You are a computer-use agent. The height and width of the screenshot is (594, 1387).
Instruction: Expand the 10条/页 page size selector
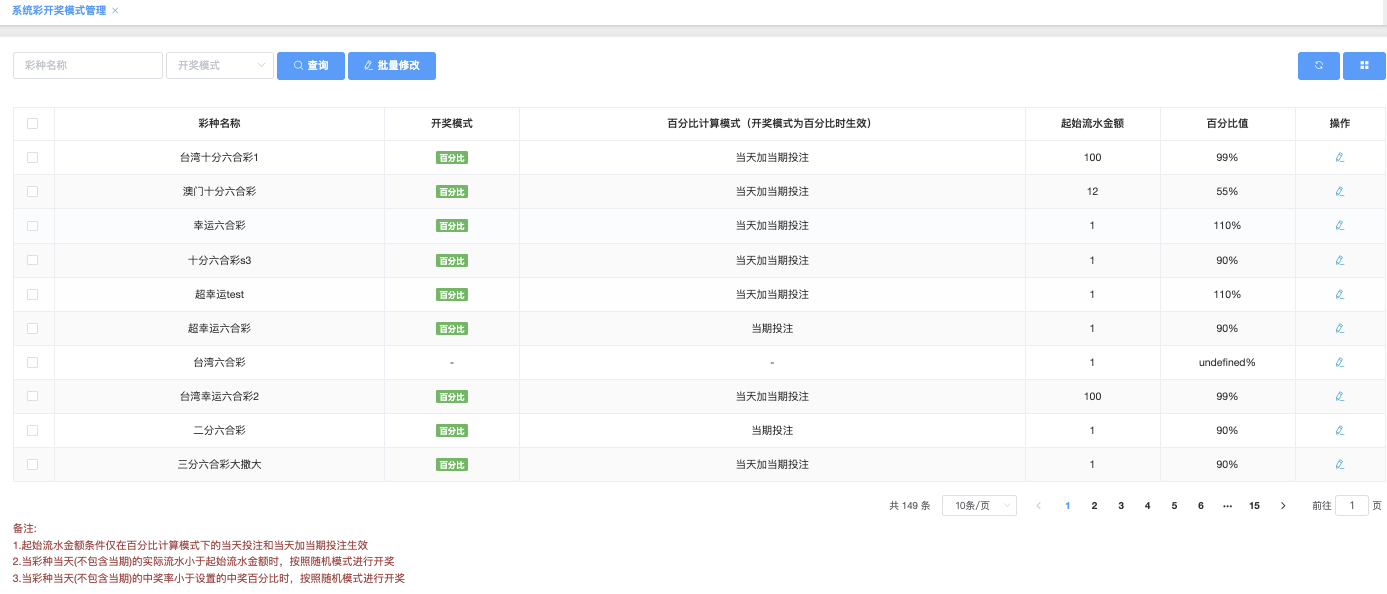(979, 506)
